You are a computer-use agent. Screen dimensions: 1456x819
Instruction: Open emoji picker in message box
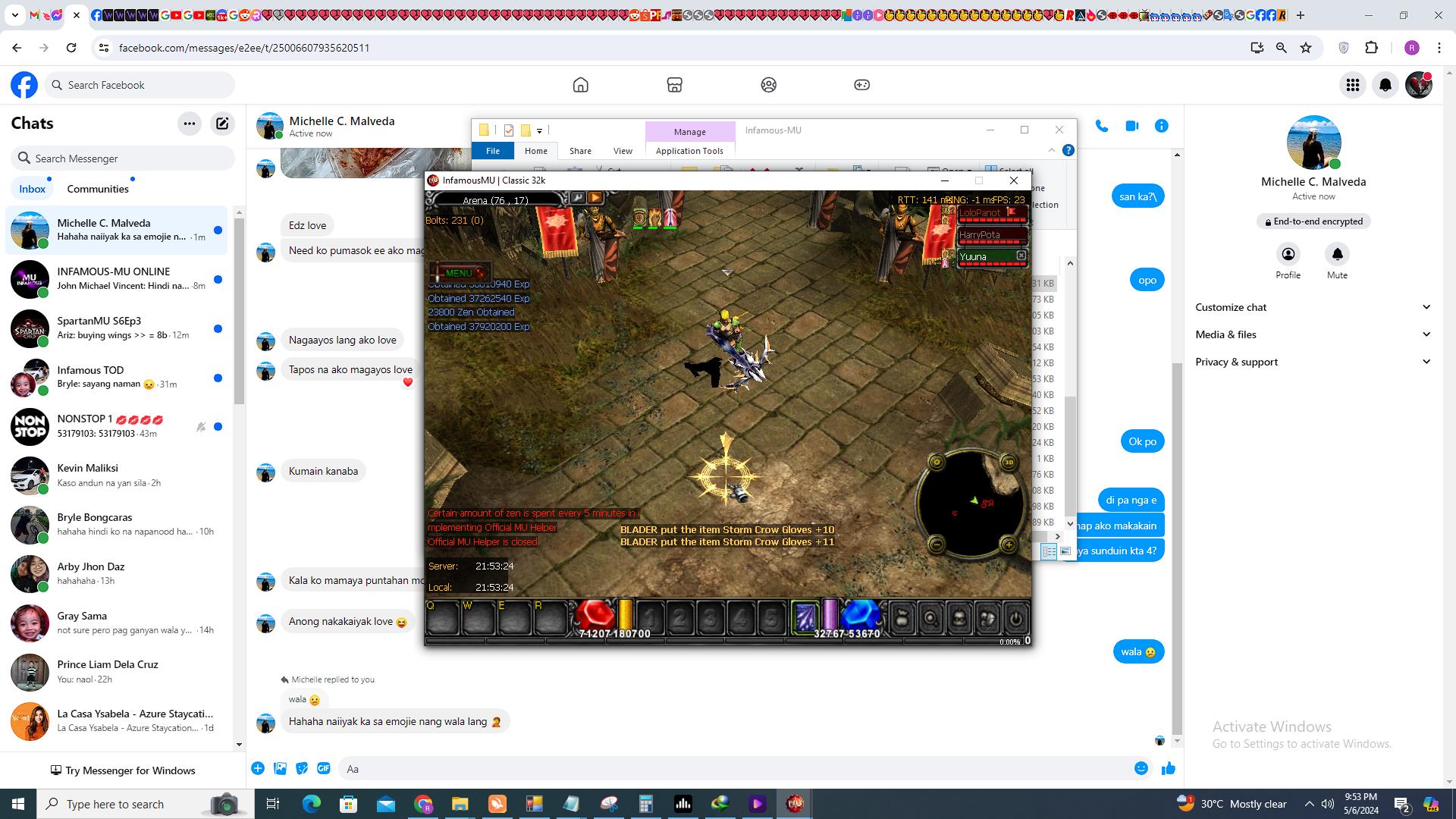point(1141,769)
